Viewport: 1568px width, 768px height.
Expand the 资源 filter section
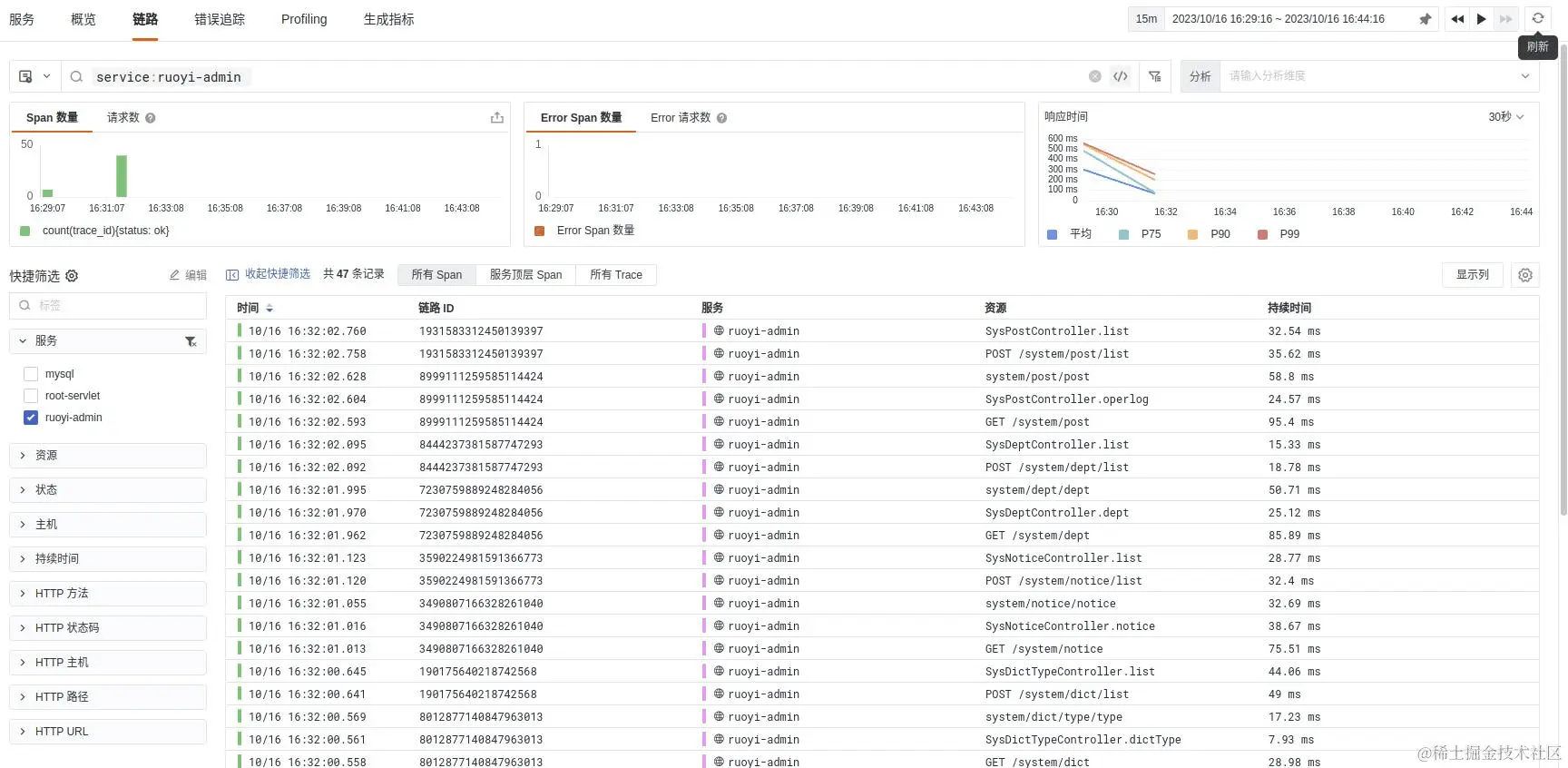coord(108,456)
